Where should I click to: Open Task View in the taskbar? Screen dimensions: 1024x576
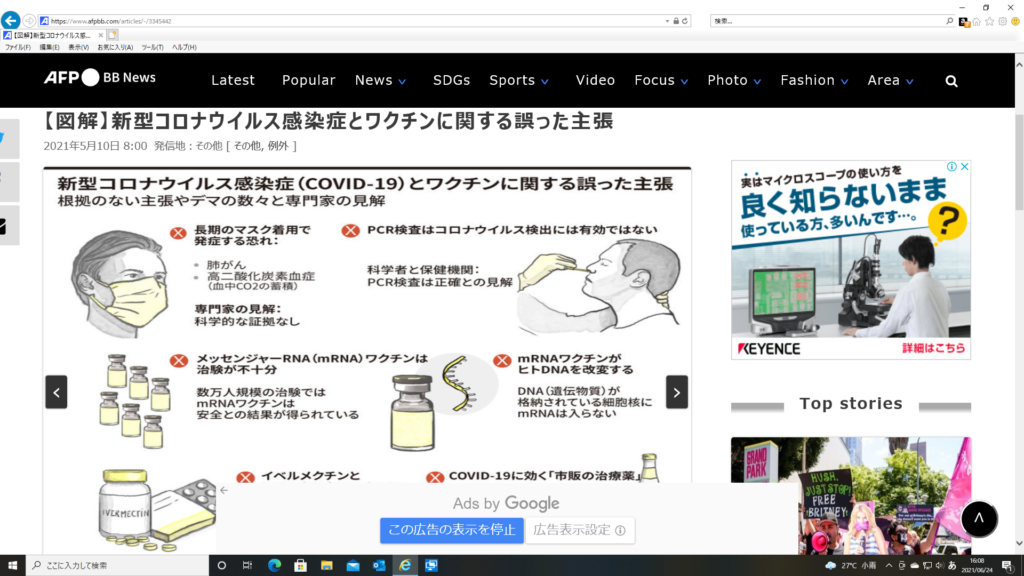tap(248, 566)
